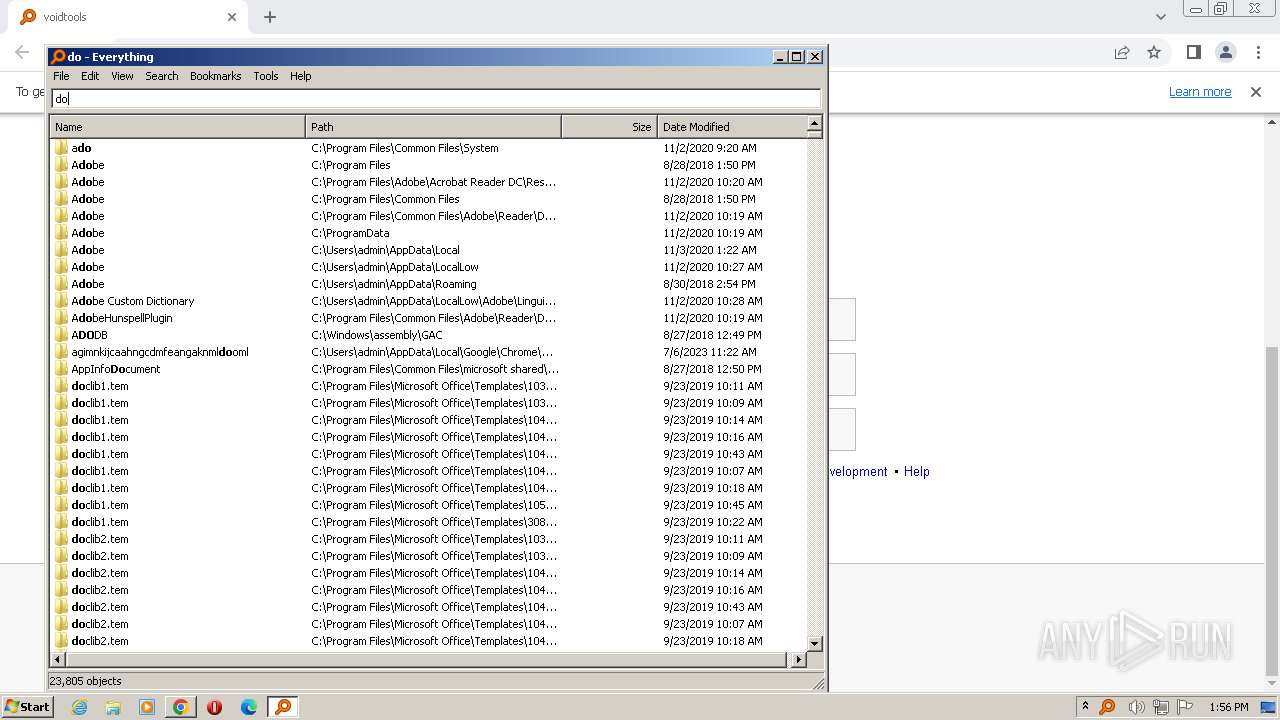
Task: Sort results by Size column header
Action: [x=609, y=127]
